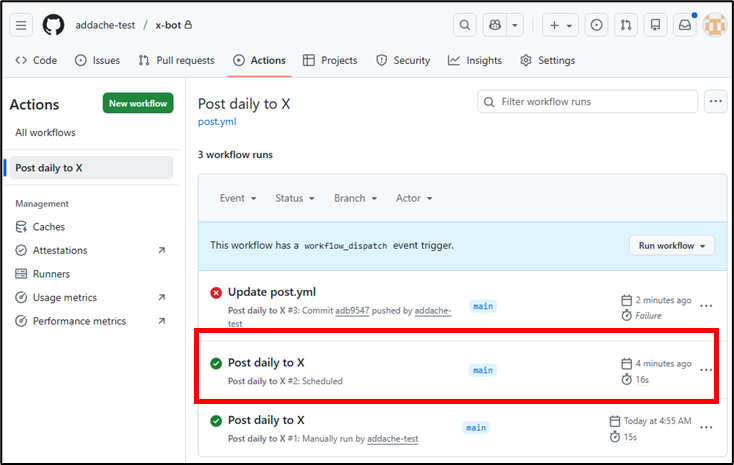The image size is (734, 465).
Task: Open the search magnifier in header
Action: (465, 25)
